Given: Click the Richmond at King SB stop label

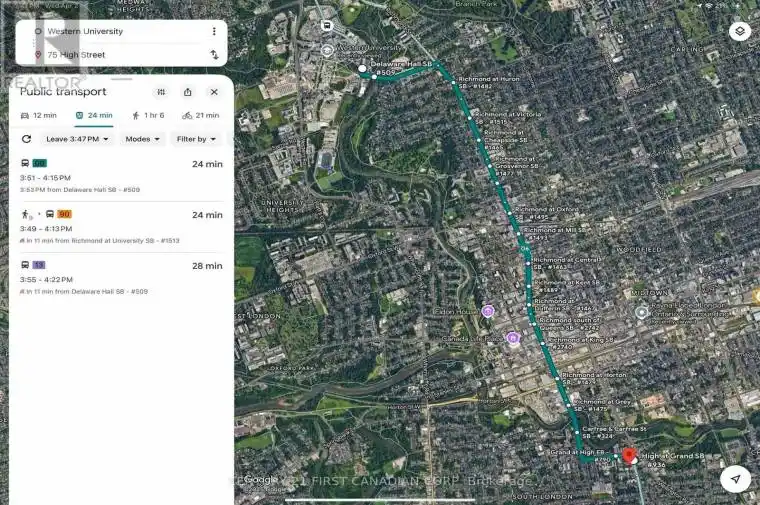Looking at the screenshot, I should coord(580,343).
